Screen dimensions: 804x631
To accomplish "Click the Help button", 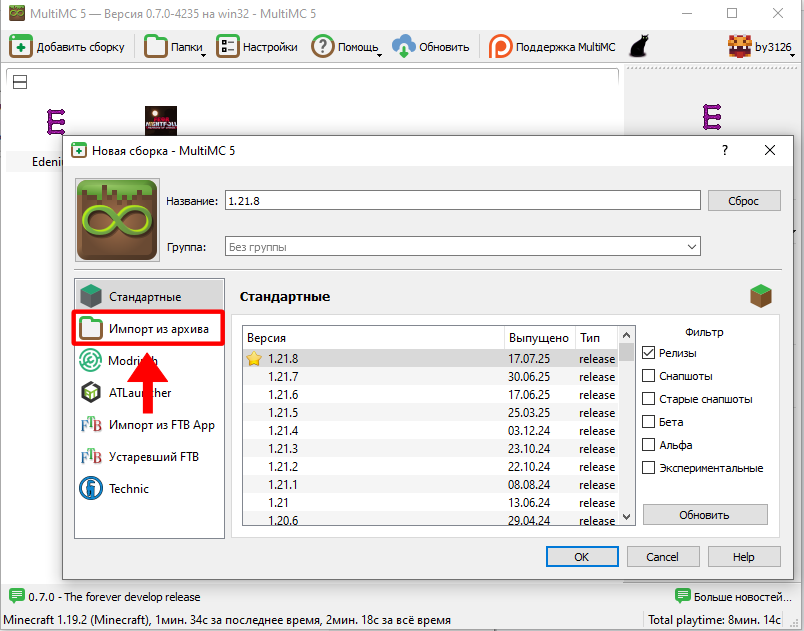I will tap(744, 557).
